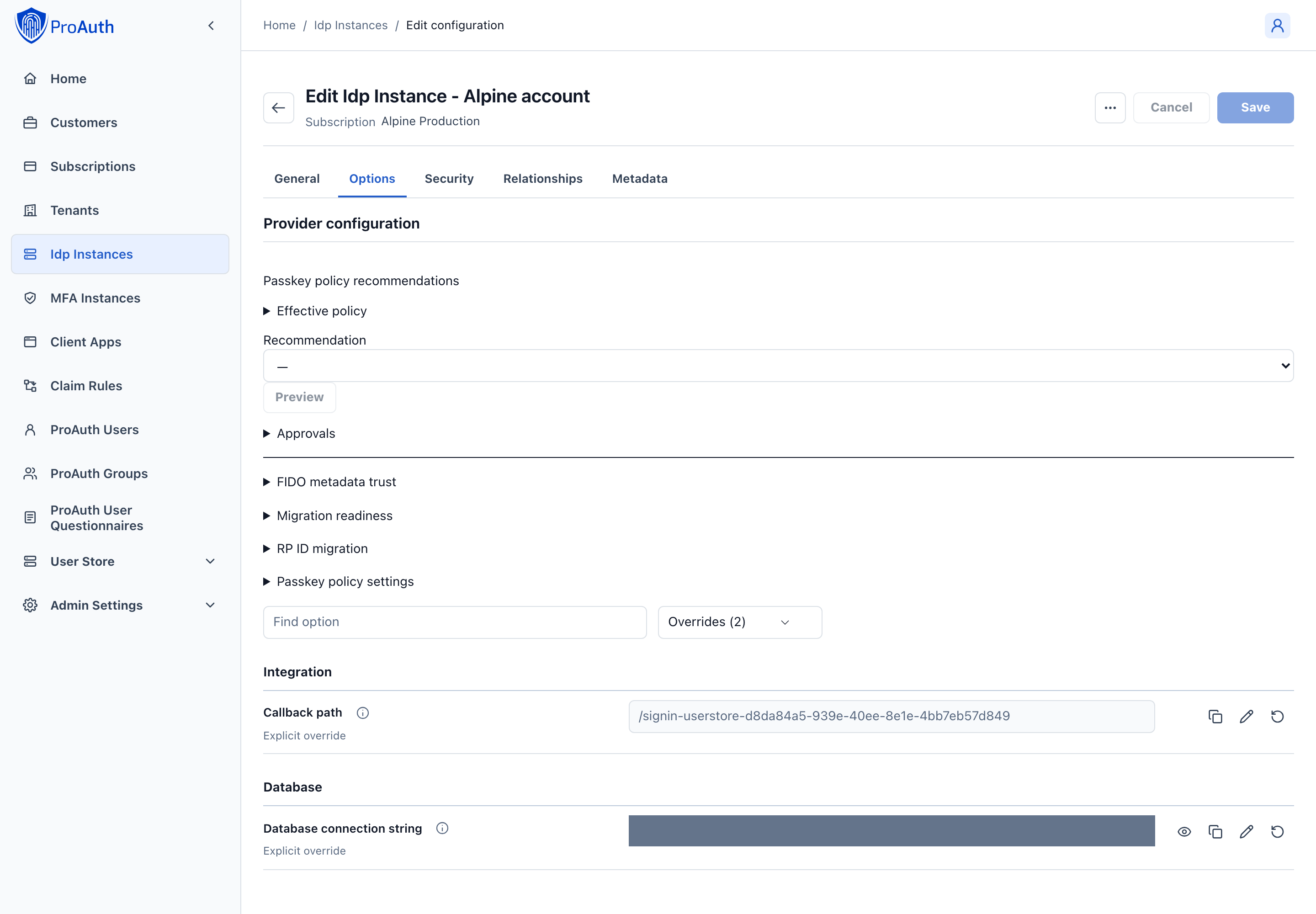Collapse the sidebar with the chevron icon
This screenshot has height=914, width=1316.
tap(211, 26)
